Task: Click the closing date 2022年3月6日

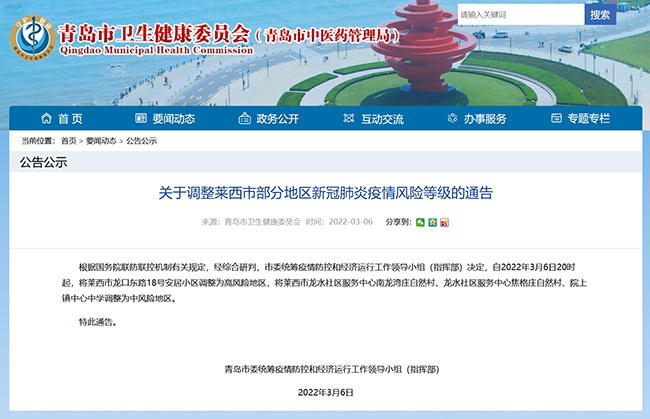Action: [x=325, y=392]
